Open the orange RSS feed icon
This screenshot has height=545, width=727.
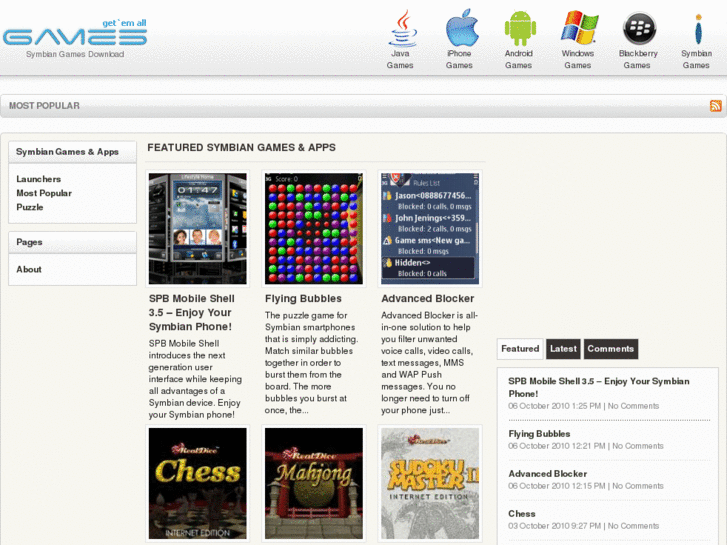click(x=715, y=106)
